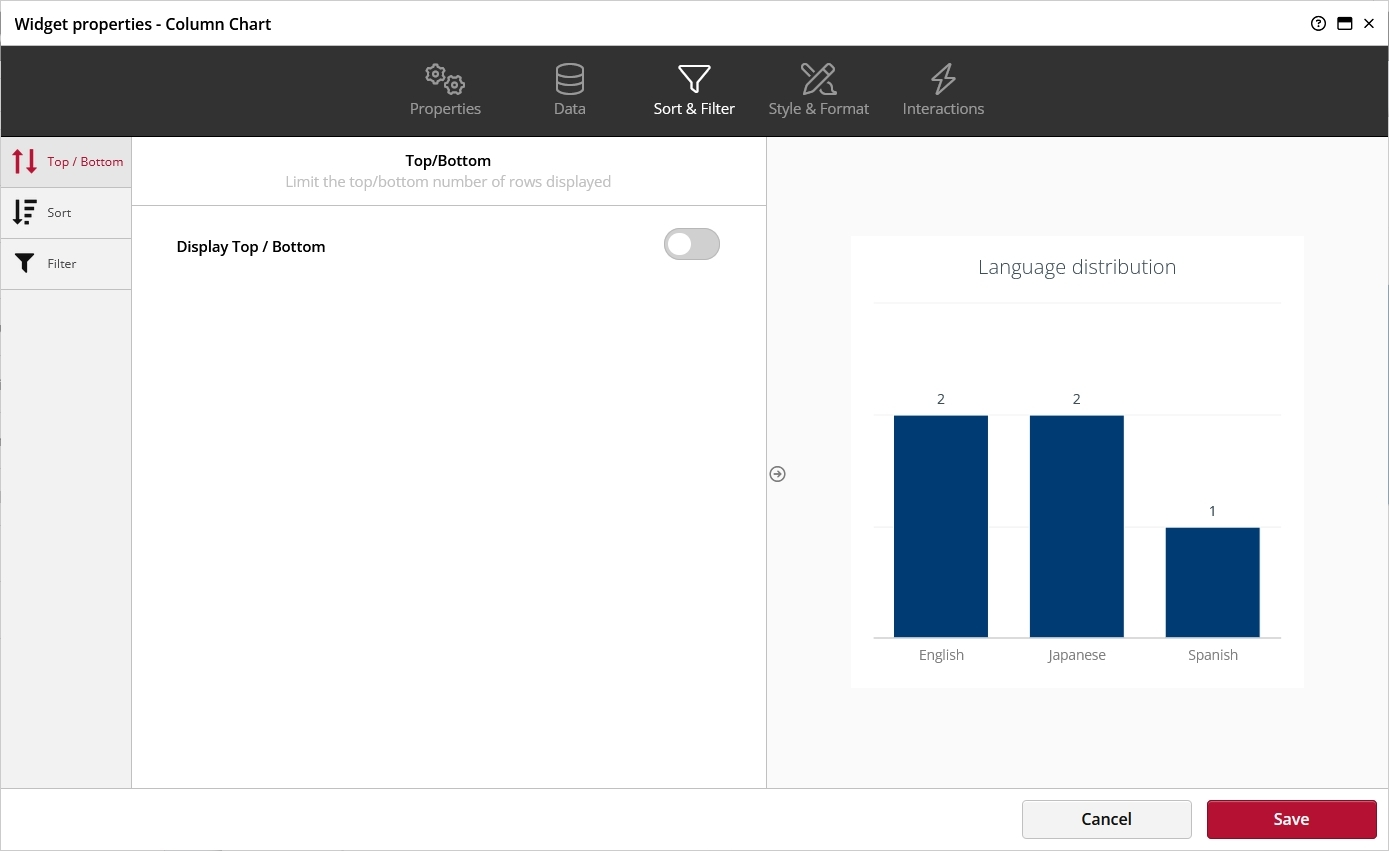Maximize the widget properties dialog

[x=1345, y=24]
